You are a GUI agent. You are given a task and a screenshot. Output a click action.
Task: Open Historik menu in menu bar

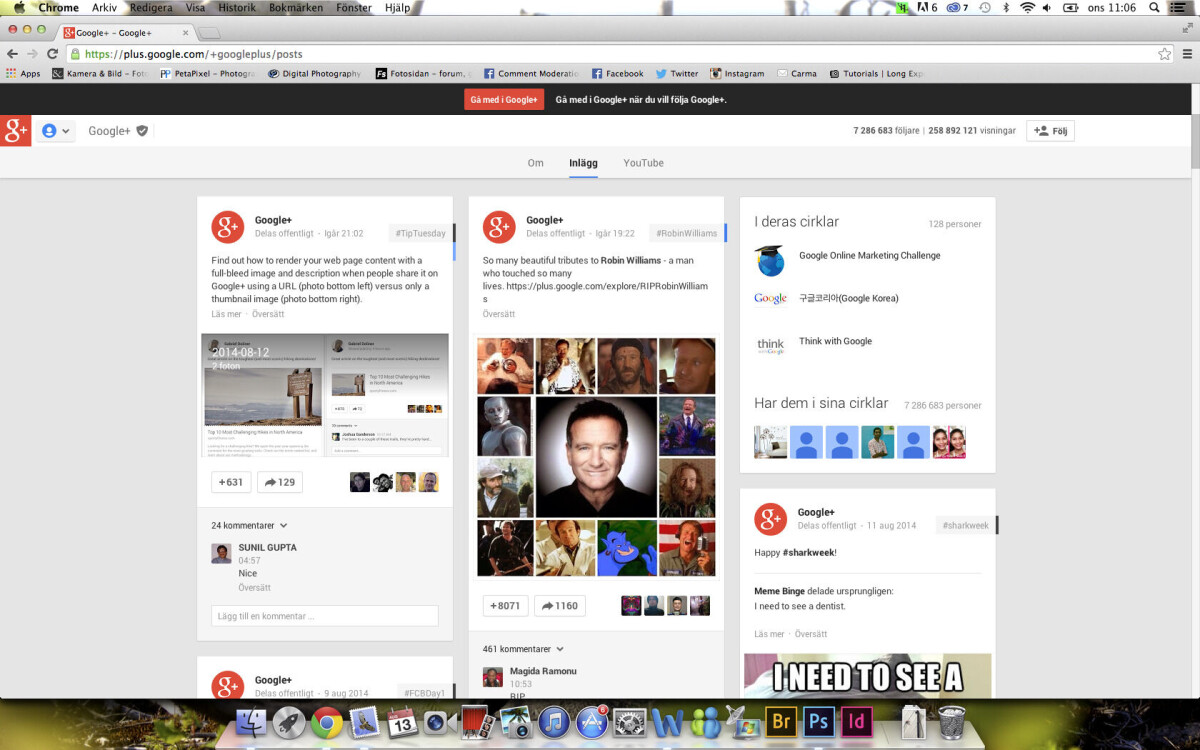tap(237, 7)
